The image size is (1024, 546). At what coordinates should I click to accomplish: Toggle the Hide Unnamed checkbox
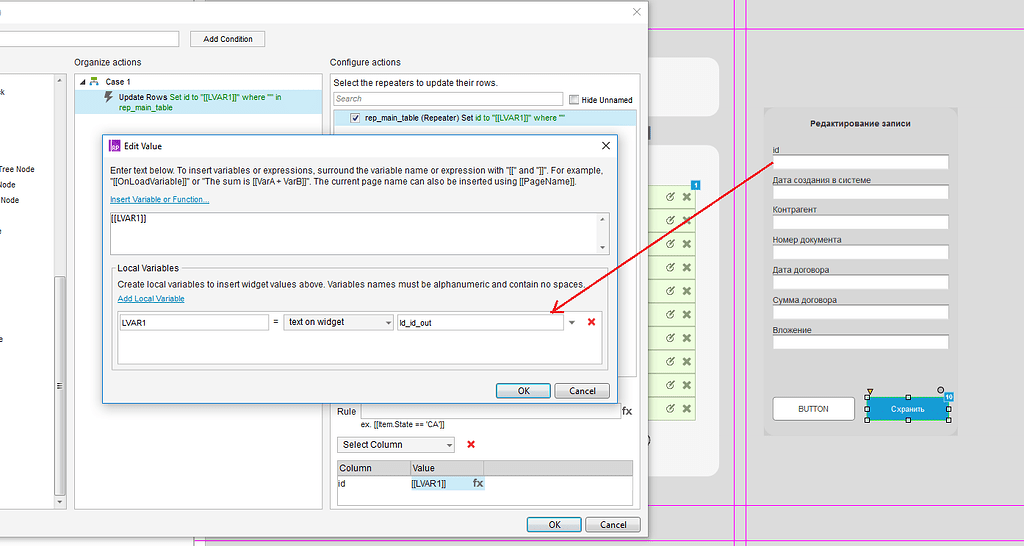point(574,100)
